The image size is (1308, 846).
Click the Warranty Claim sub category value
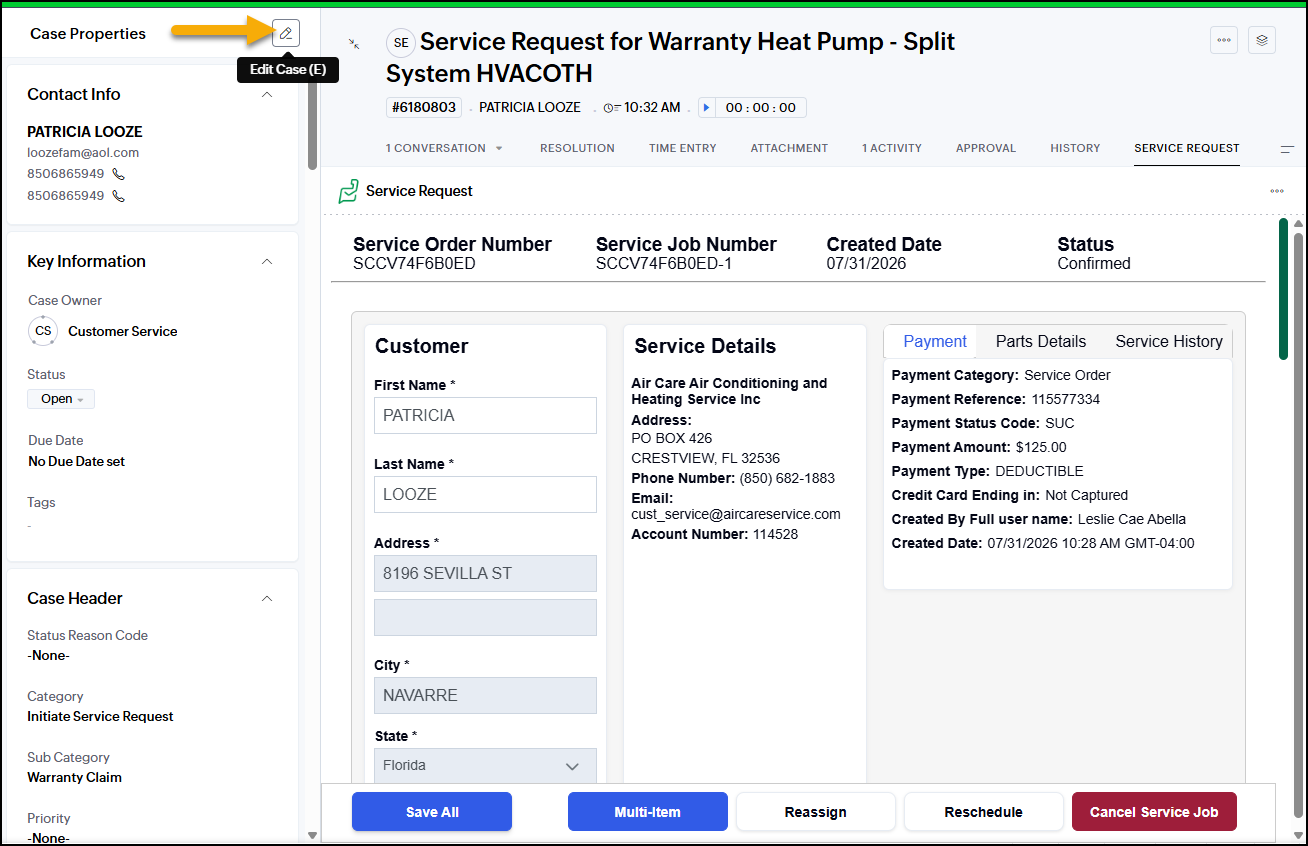pyautogui.click(x=74, y=778)
